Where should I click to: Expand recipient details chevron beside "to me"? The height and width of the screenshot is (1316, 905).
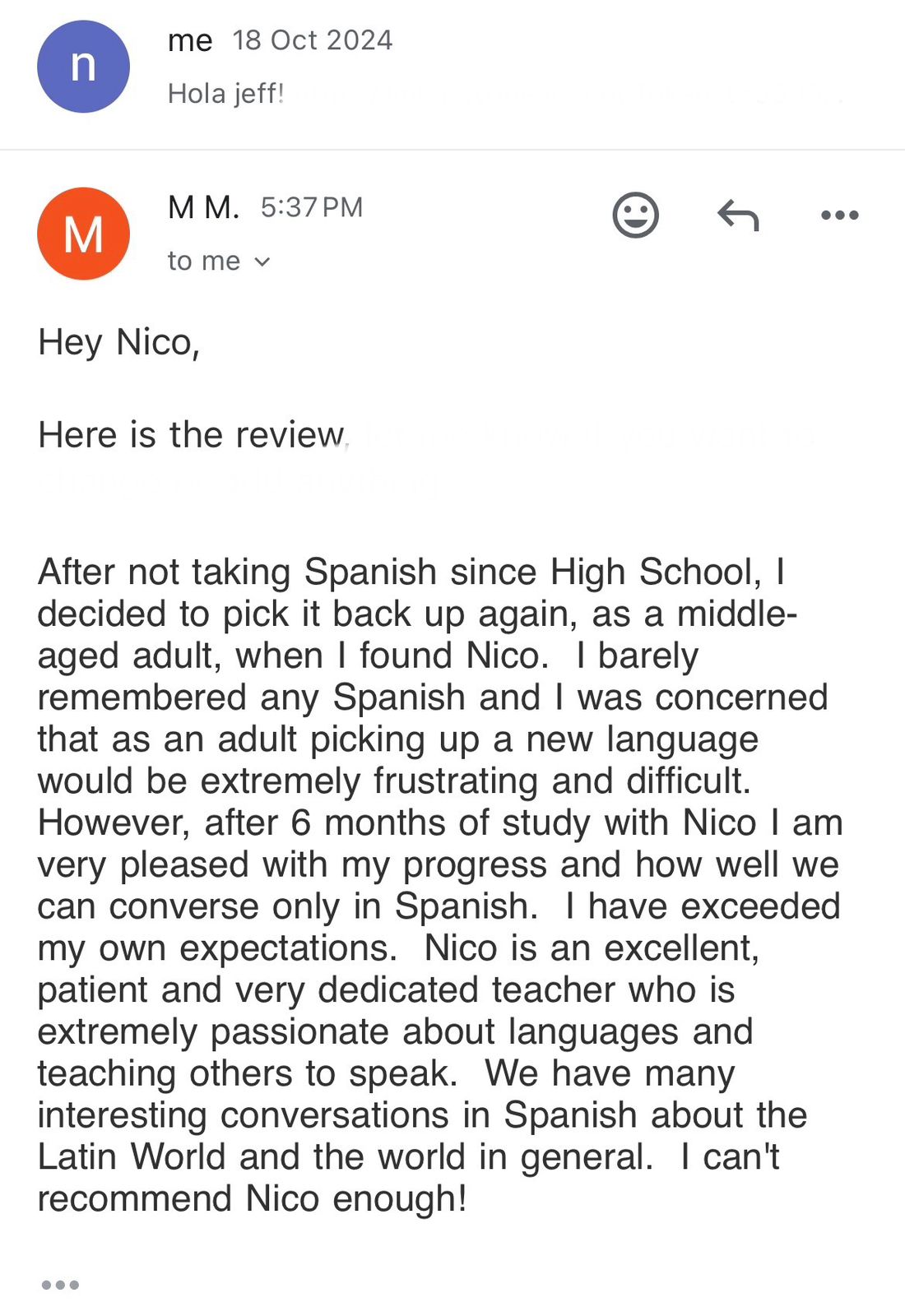(x=262, y=262)
